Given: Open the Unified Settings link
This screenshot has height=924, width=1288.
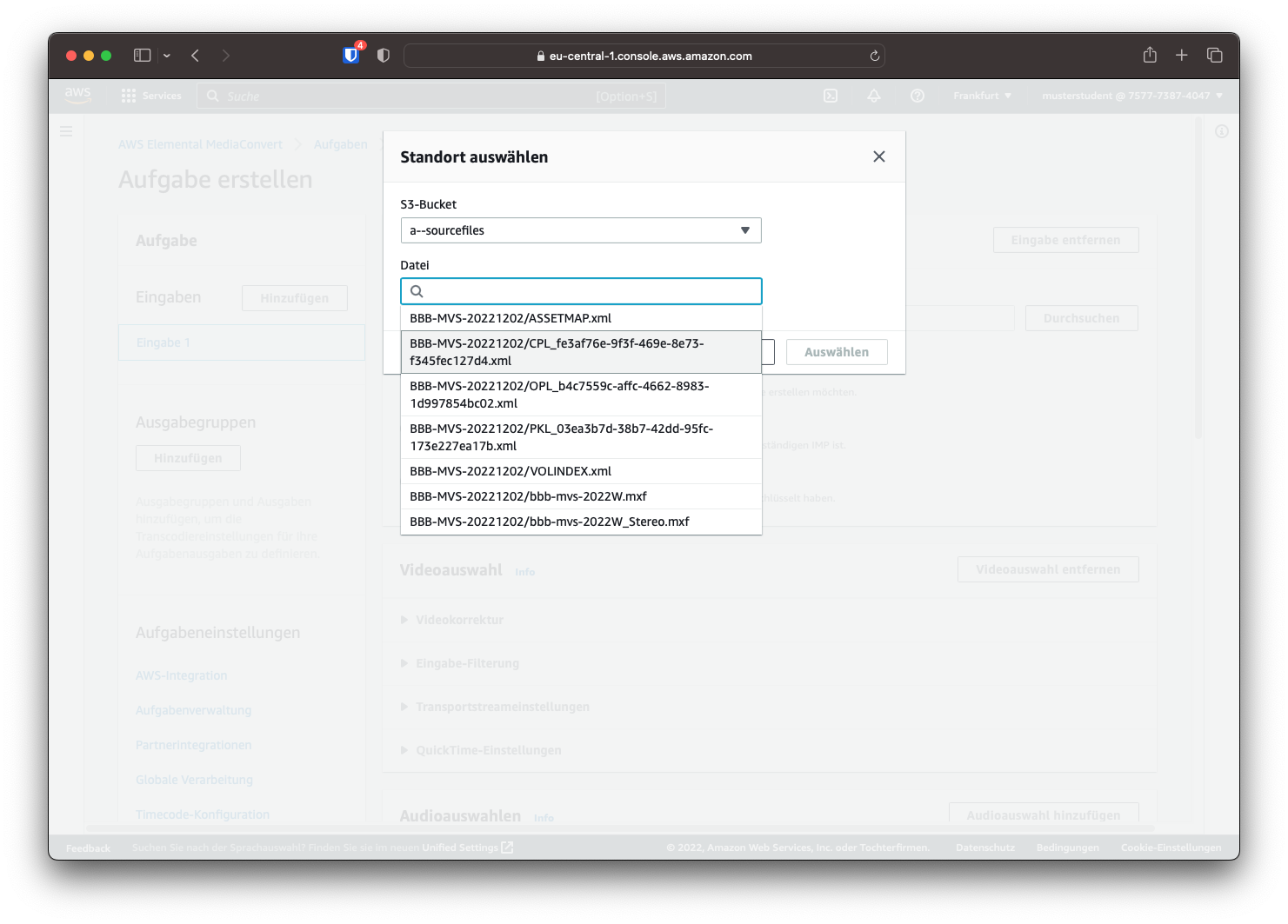Looking at the screenshot, I should coord(467,848).
